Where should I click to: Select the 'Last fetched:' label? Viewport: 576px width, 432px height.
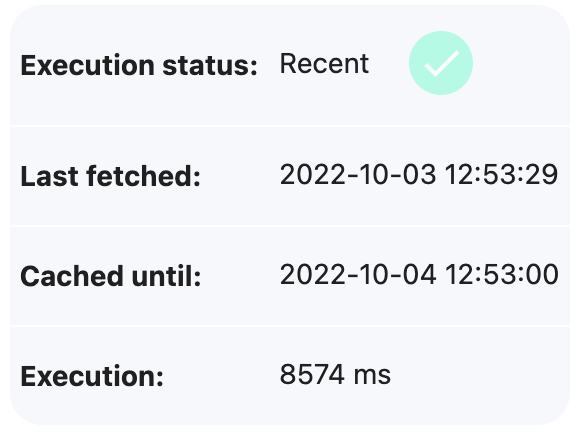tap(111, 176)
